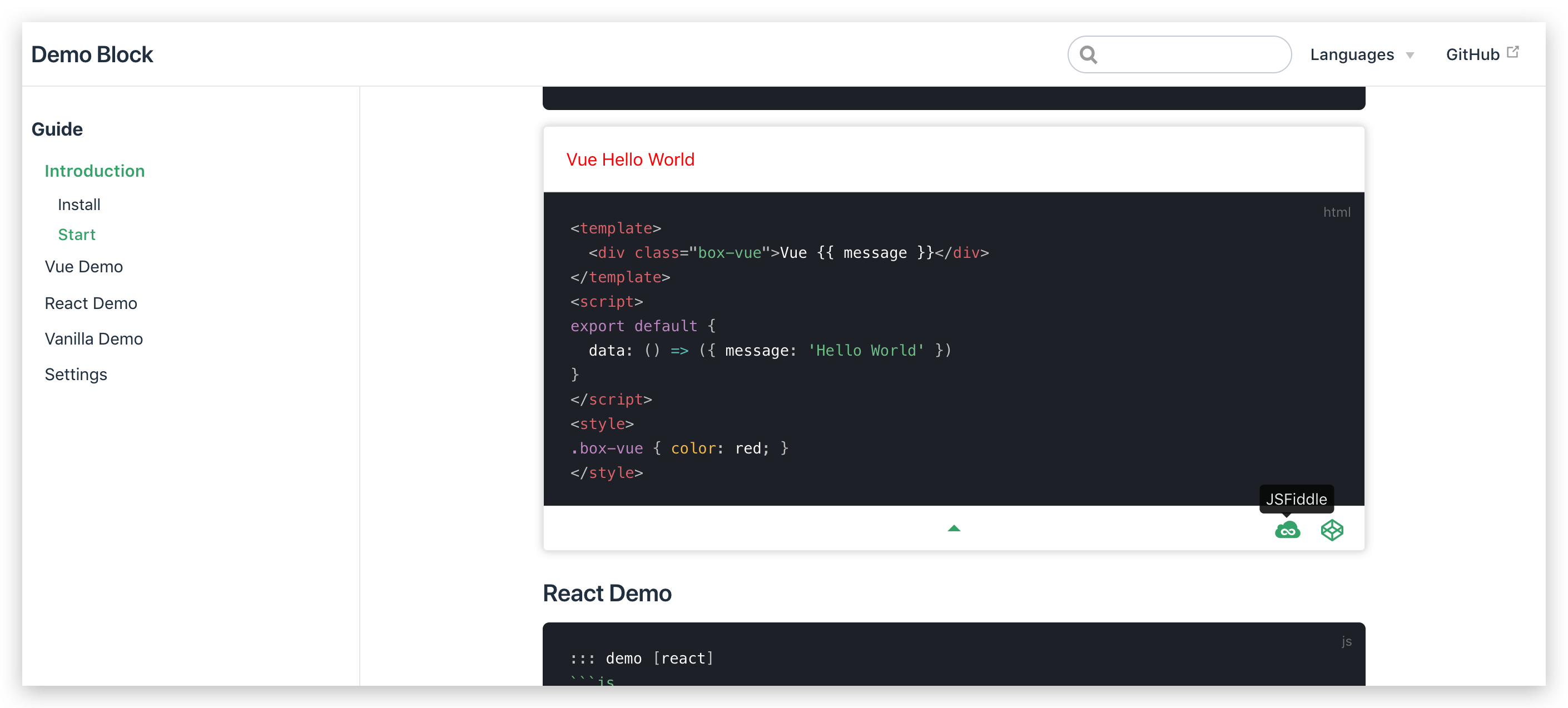Navigate to the Vue Demo page
This screenshot has width=1568, height=708.
point(83,266)
